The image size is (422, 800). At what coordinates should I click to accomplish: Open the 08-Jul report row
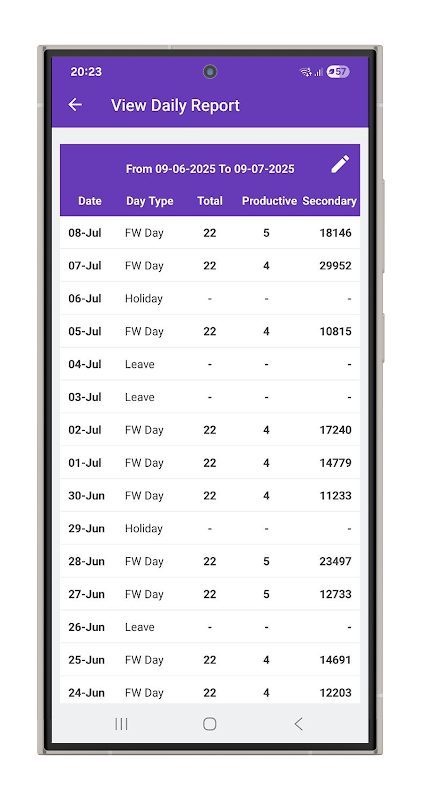coord(210,233)
